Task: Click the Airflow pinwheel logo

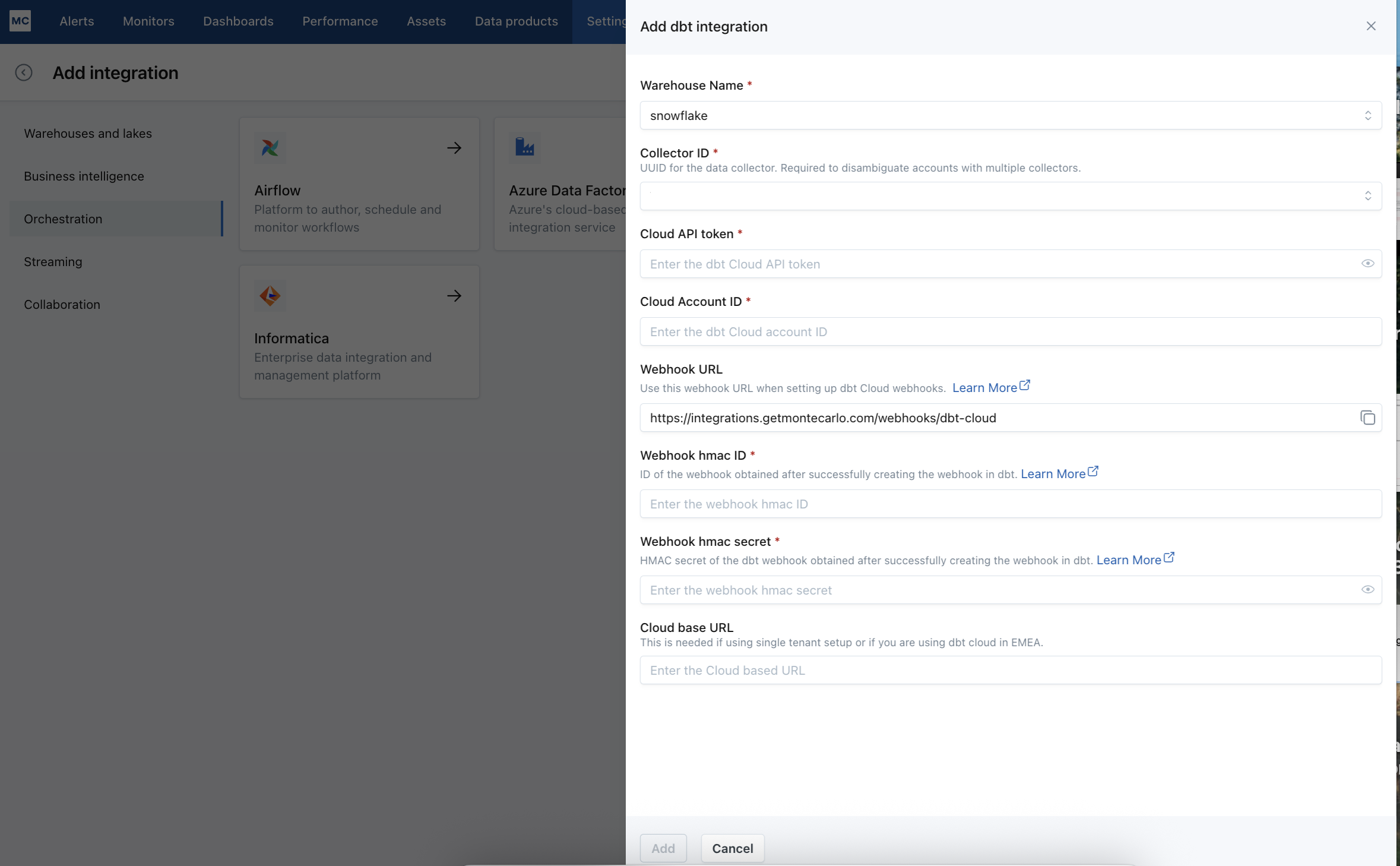Action: click(x=270, y=148)
